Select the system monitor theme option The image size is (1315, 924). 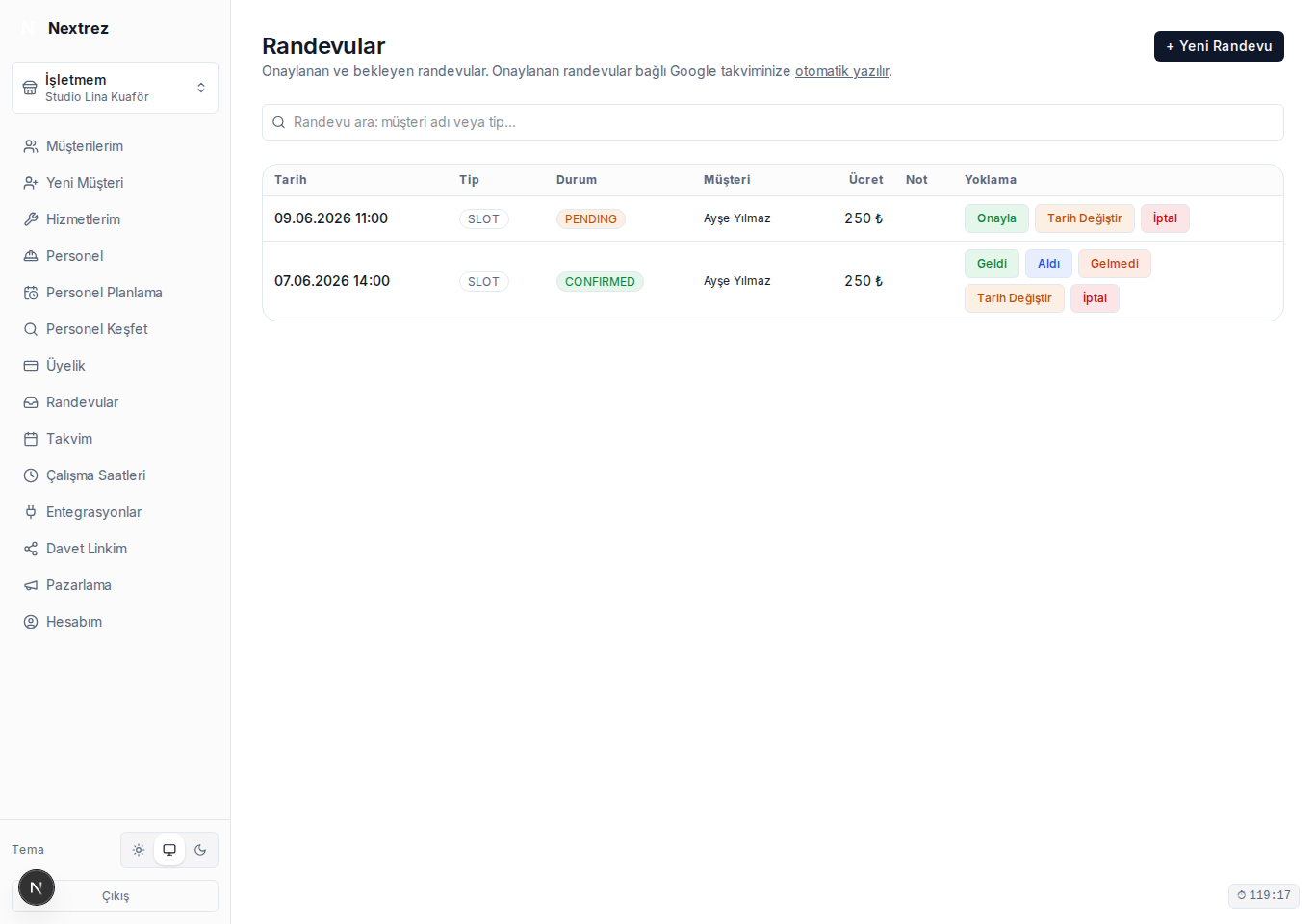coord(169,850)
